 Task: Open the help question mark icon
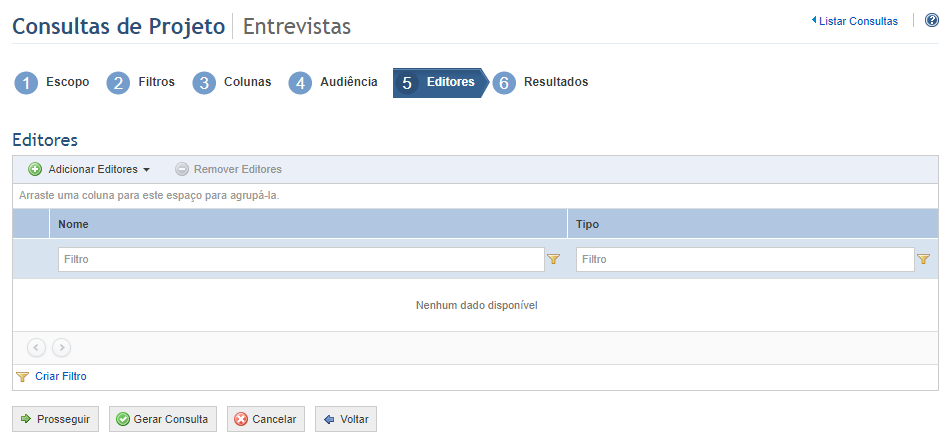click(x=932, y=21)
